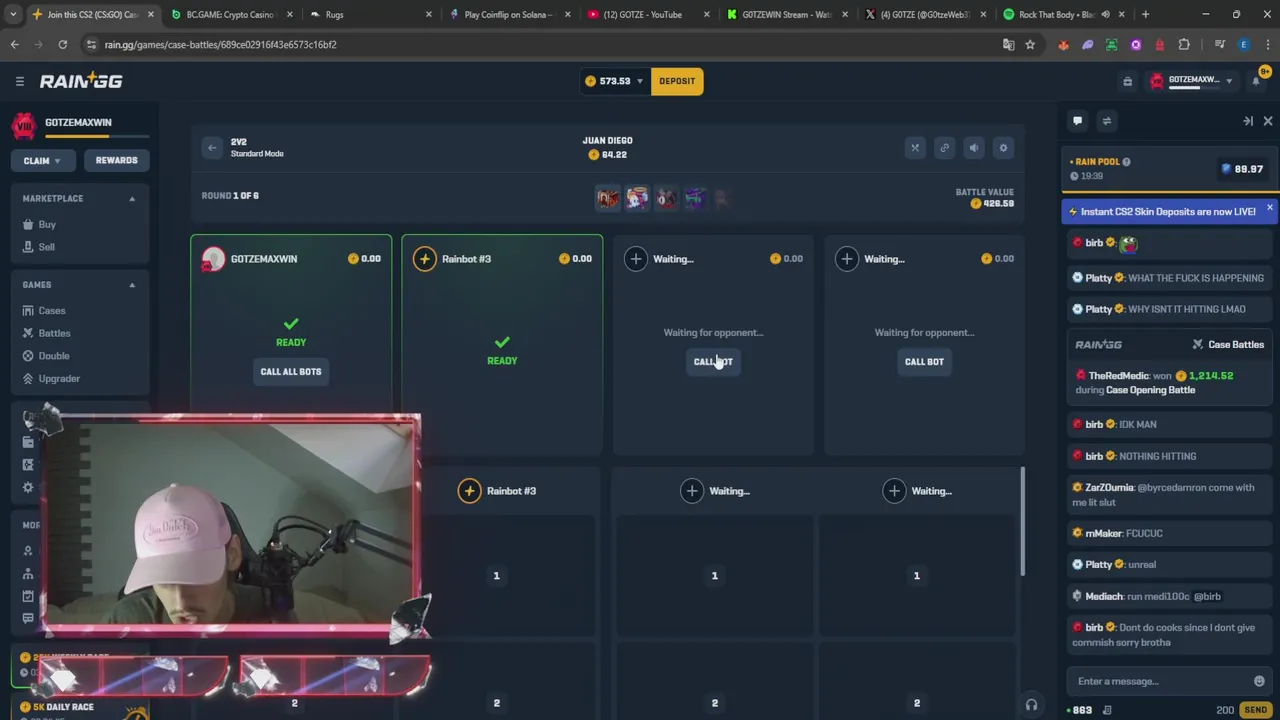Switch to the GOTZE YouTube tab
The width and height of the screenshot is (1280, 720).
[648, 15]
